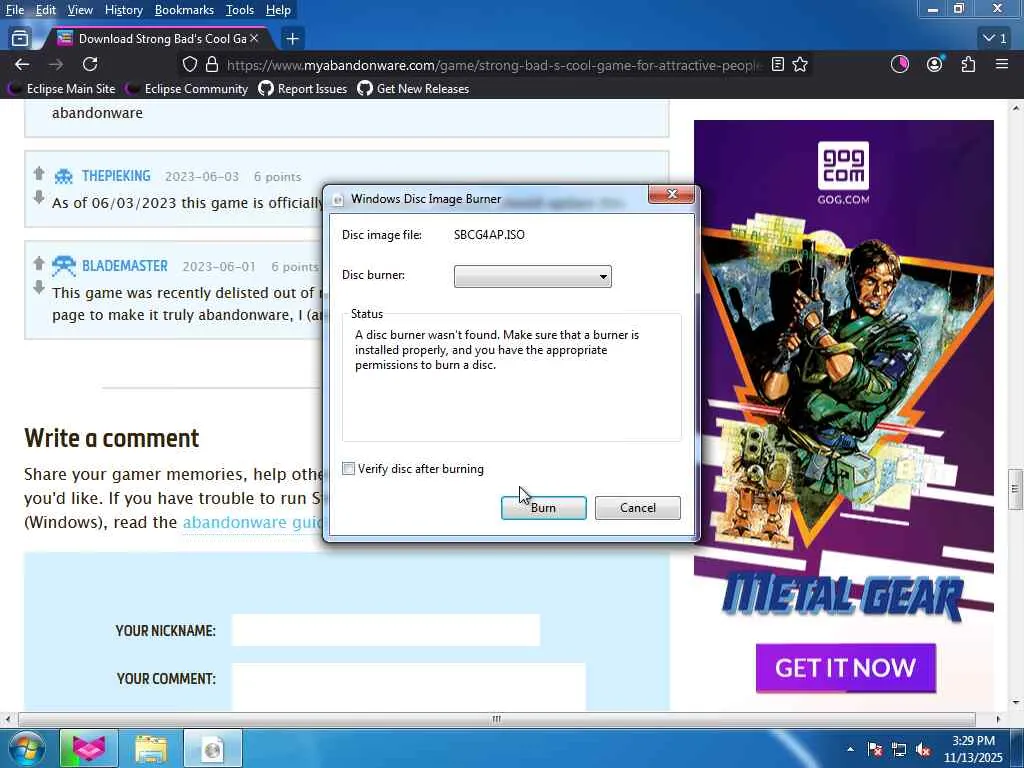Click THEPIEKING's invader avatar icon
The image size is (1024, 768).
tap(63, 176)
